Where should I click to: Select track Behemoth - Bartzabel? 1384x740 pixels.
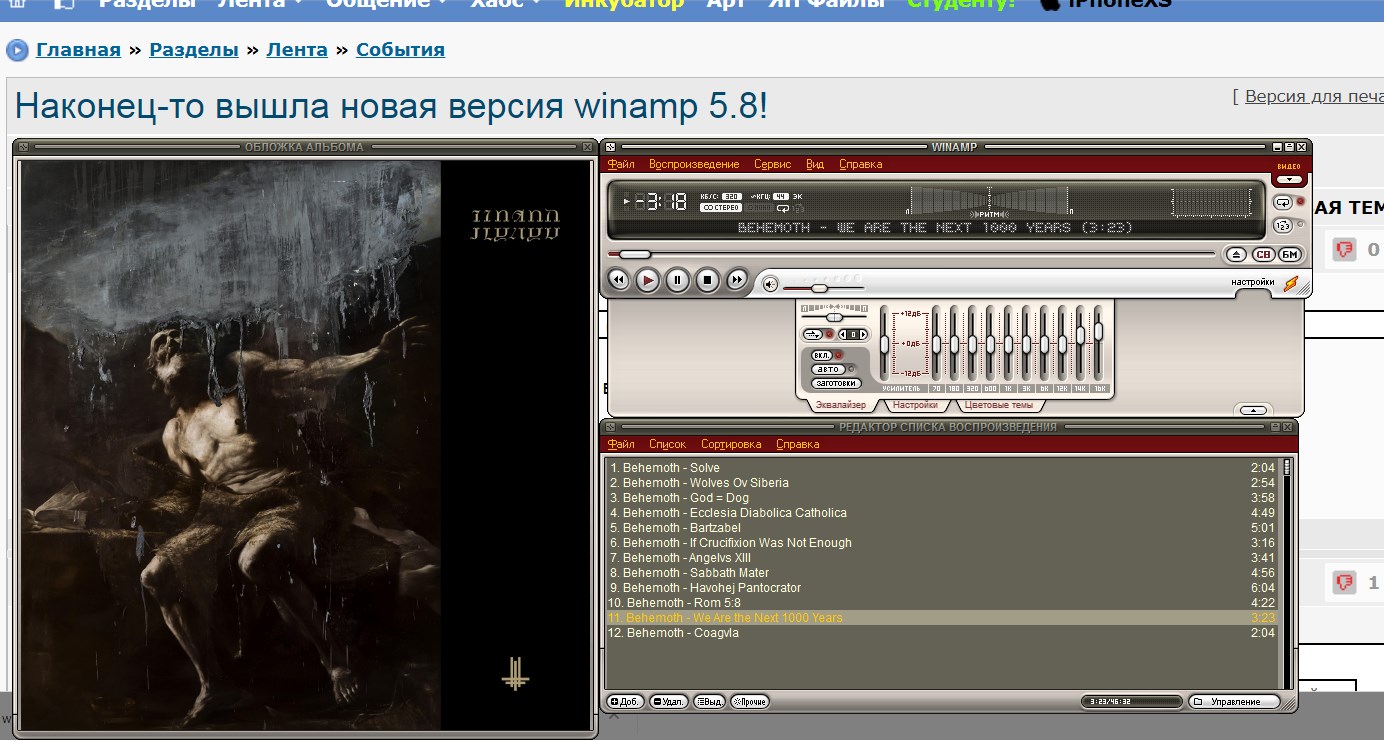point(942,528)
